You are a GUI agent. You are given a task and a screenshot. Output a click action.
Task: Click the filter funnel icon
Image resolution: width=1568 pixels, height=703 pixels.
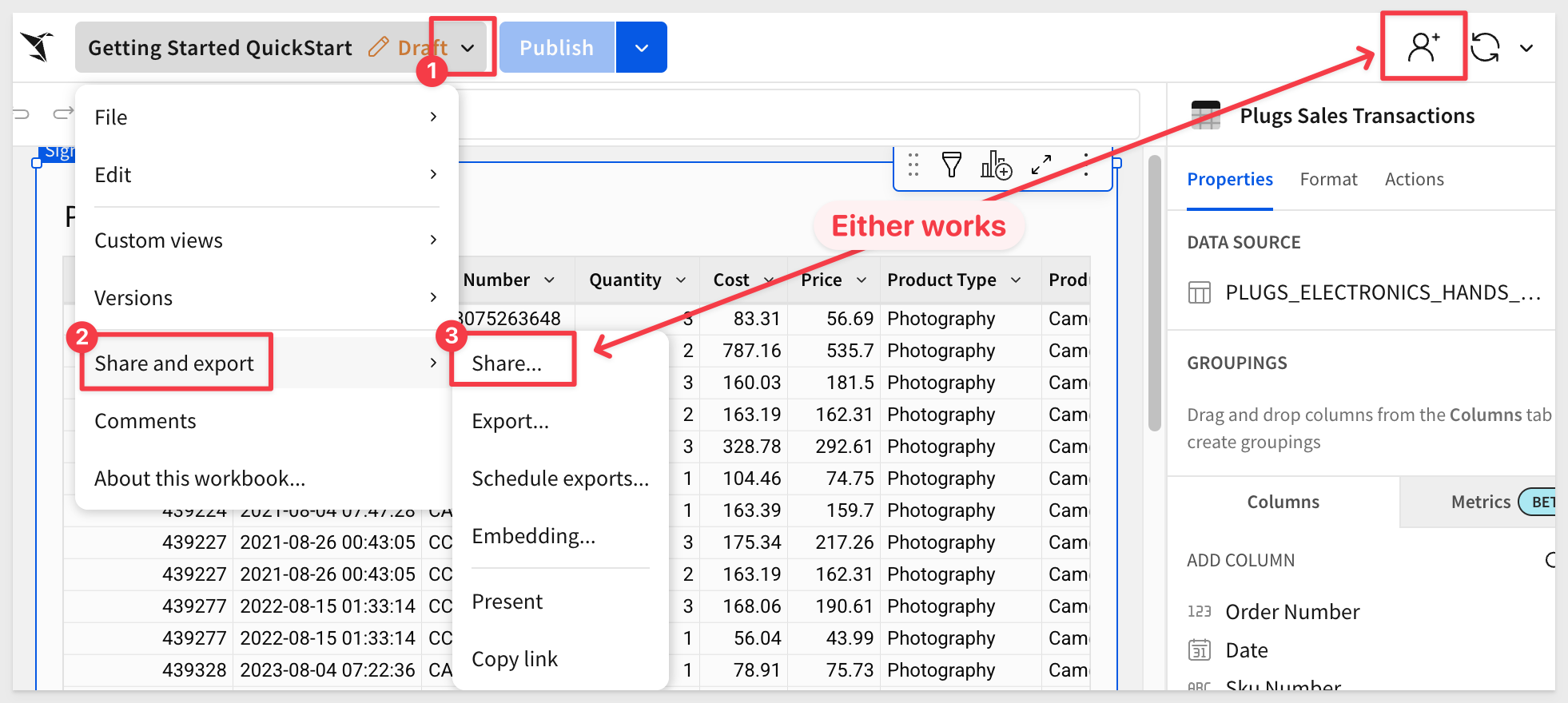coord(952,165)
